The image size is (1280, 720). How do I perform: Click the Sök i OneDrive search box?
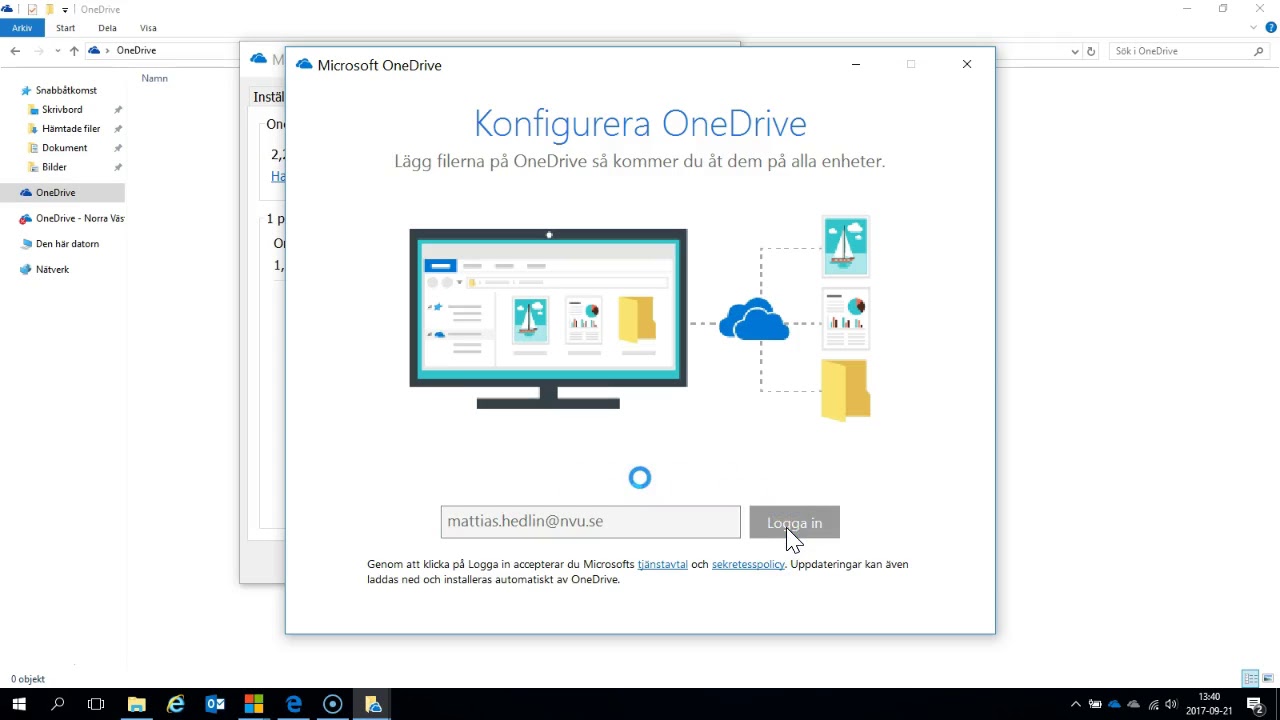point(1180,51)
